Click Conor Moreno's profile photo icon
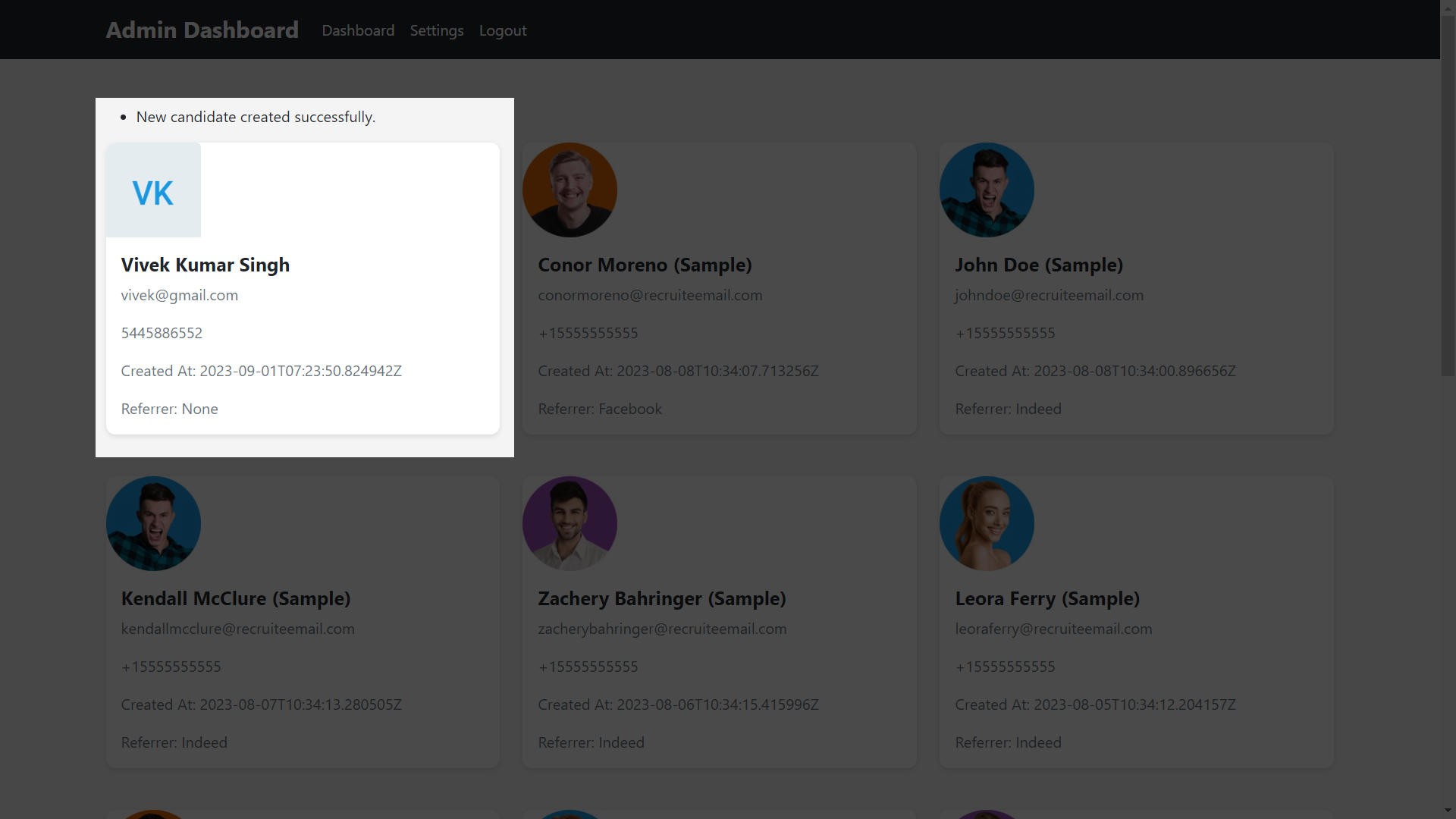Image resolution: width=1456 pixels, height=819 pixels. [569, 189]
